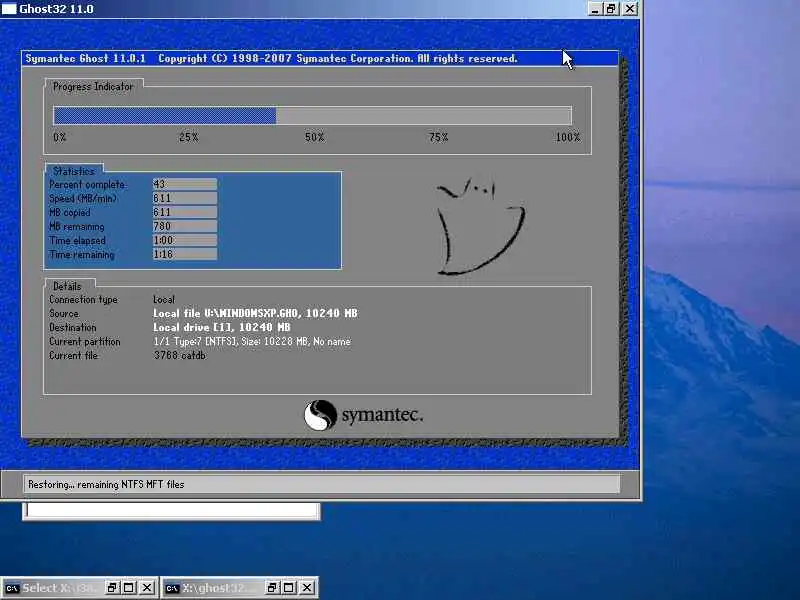Click the 'MB remaining' label
This screenshot has width=800, height=600.
77,227
